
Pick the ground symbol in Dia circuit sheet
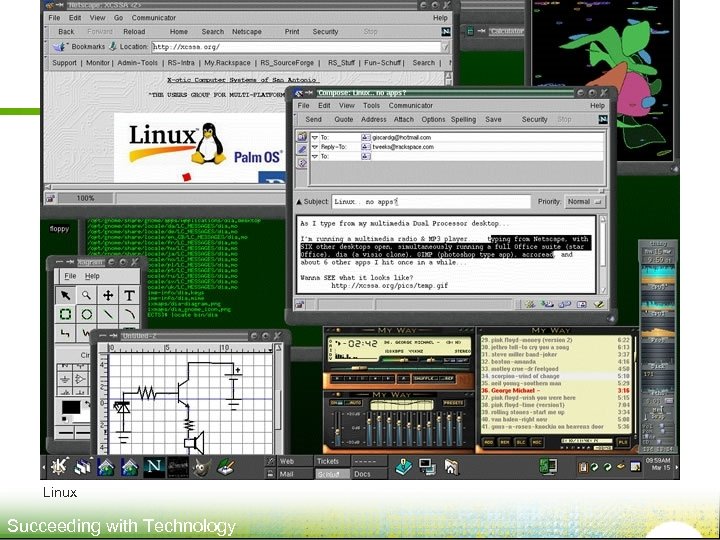(65, 379)
